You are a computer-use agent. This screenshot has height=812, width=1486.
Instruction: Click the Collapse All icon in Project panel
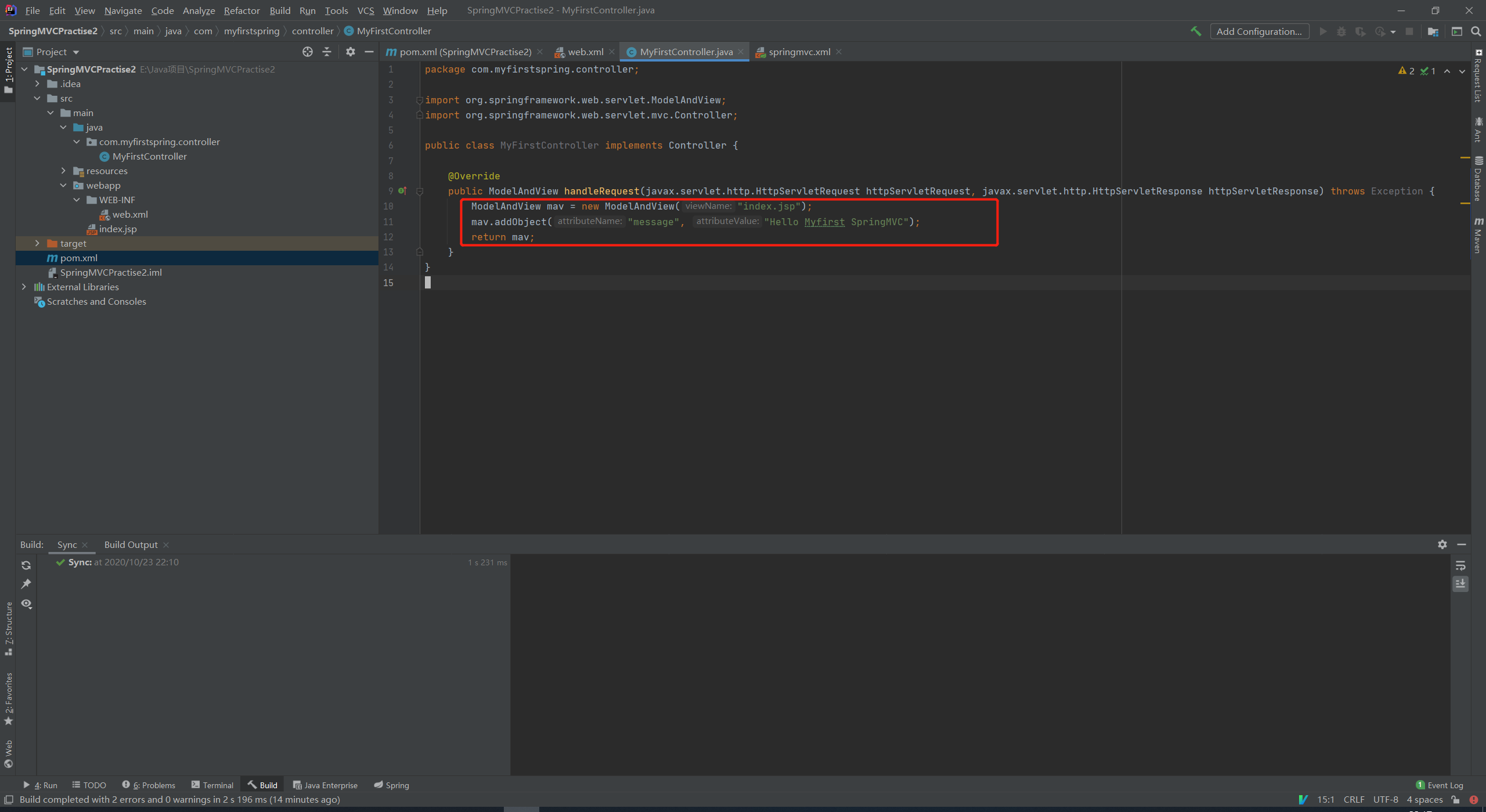[x=327, y=52]
